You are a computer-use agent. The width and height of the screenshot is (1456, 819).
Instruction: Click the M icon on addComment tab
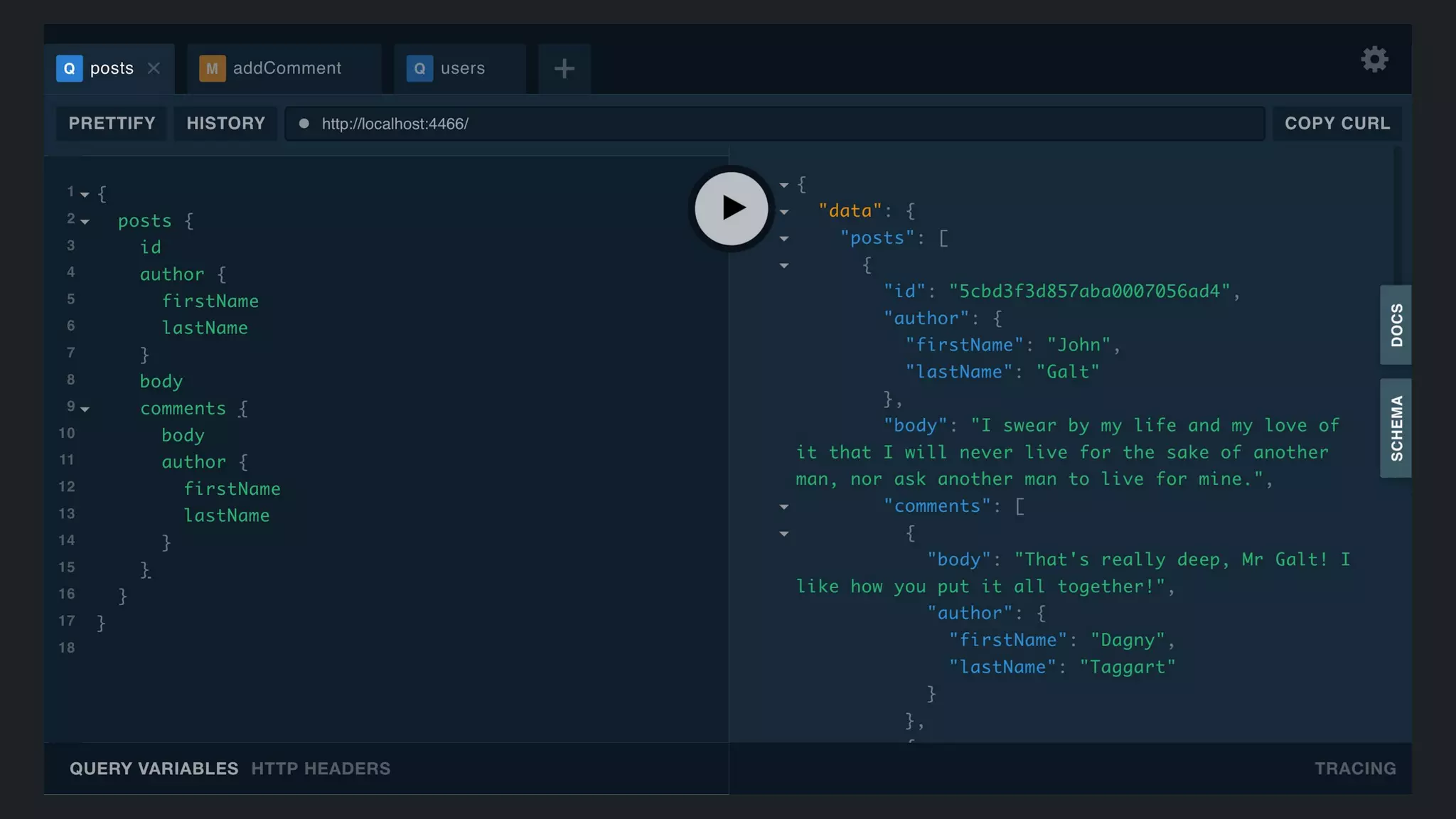[212, 68]
